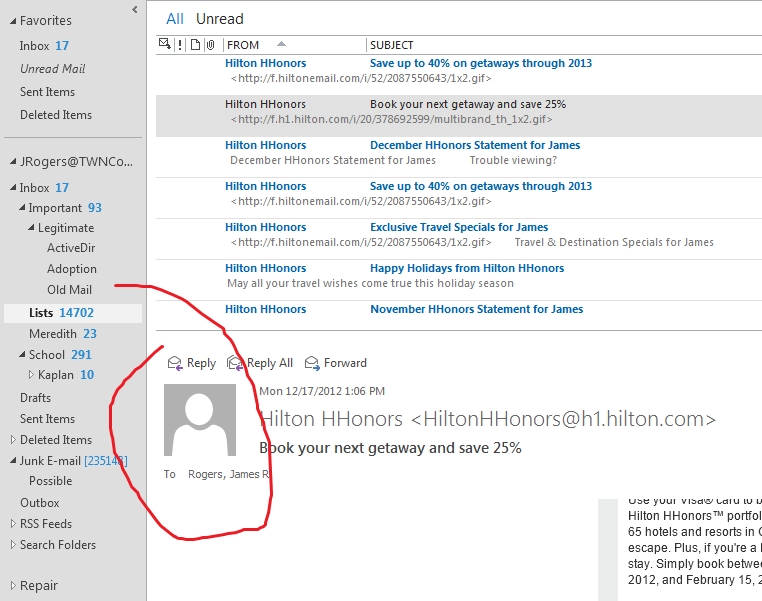Open the Old Mail folder

click(69, 290)
